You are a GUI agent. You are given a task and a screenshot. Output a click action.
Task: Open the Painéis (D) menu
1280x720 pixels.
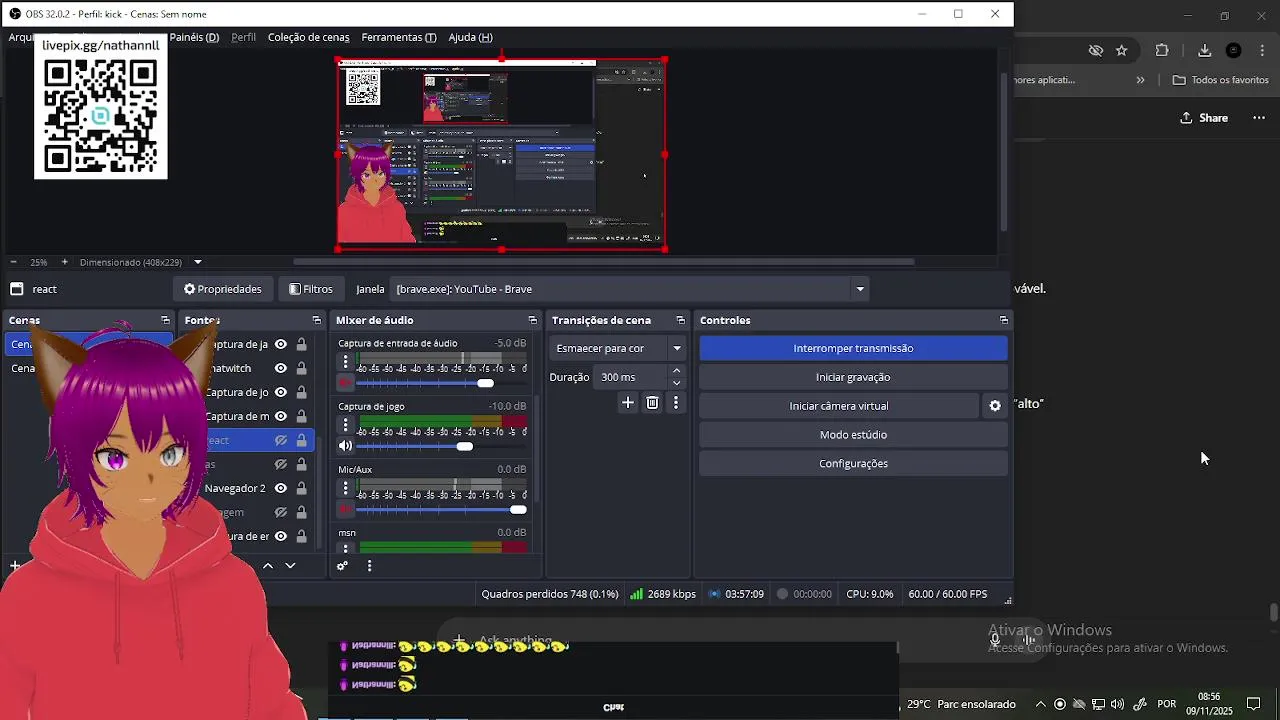tap(194, 37)
